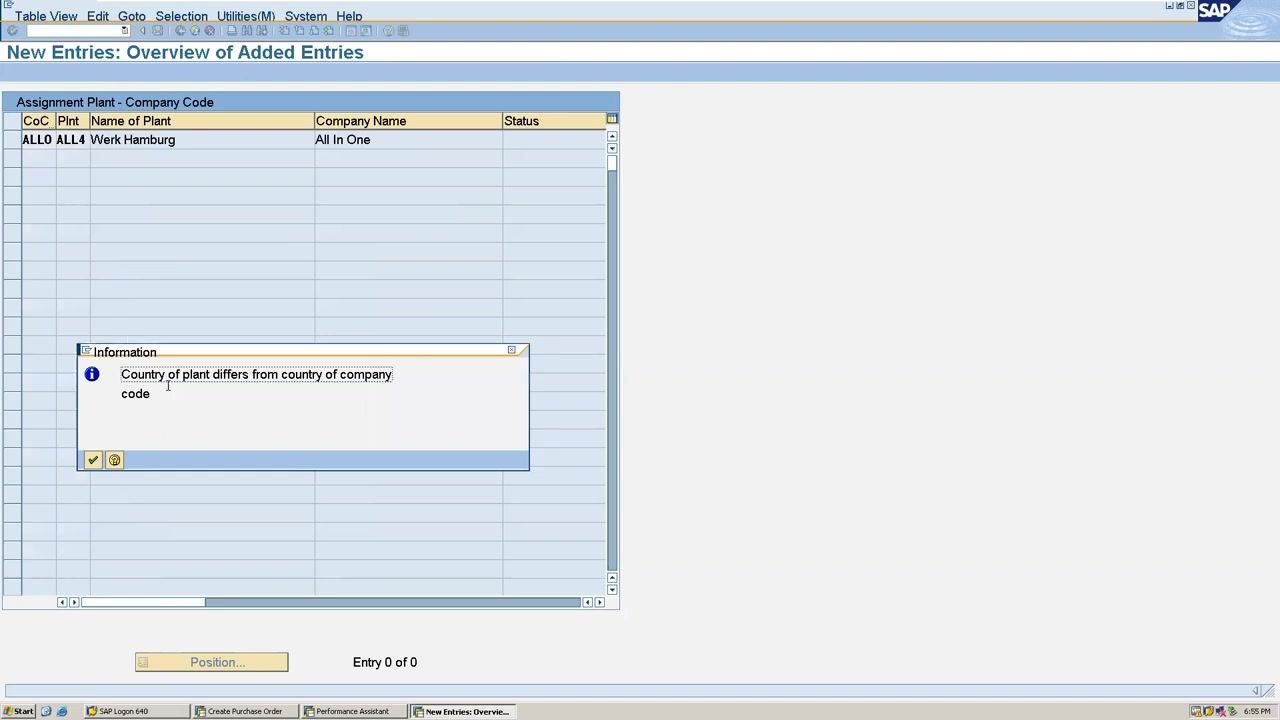
Task: Select the ALL0 row using its row selector
Action: pos(12,140)
